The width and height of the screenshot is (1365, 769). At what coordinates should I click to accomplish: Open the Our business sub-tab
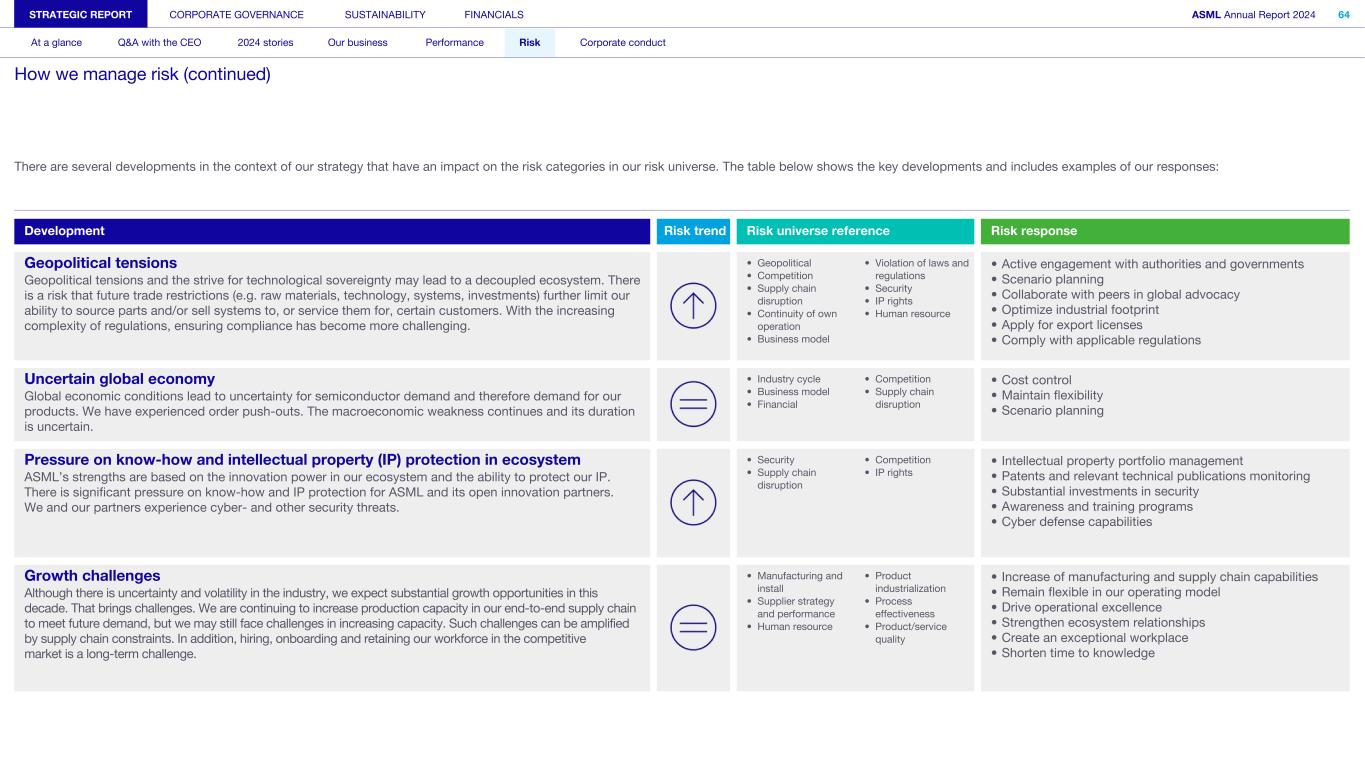pos(357,43)
